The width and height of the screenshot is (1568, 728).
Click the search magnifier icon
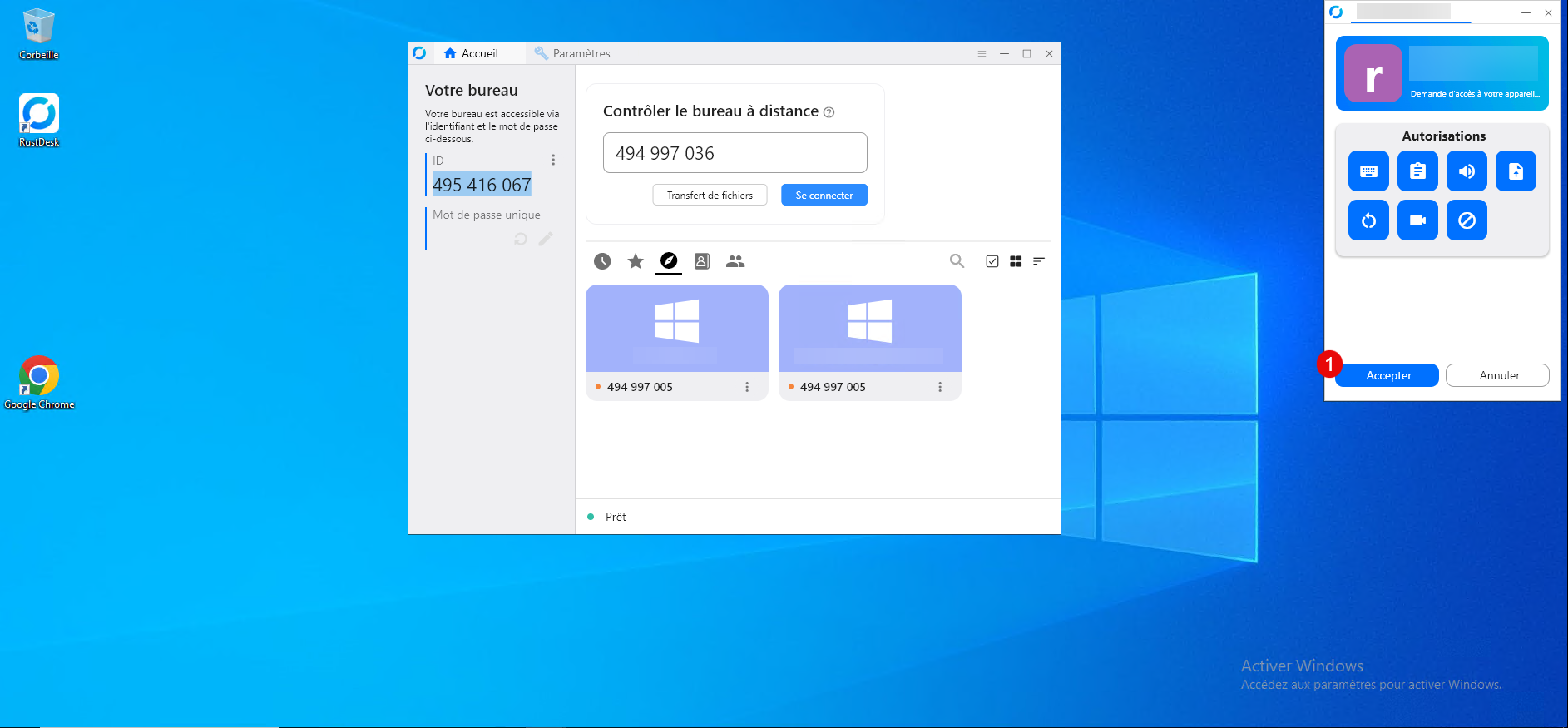point(957,261)
